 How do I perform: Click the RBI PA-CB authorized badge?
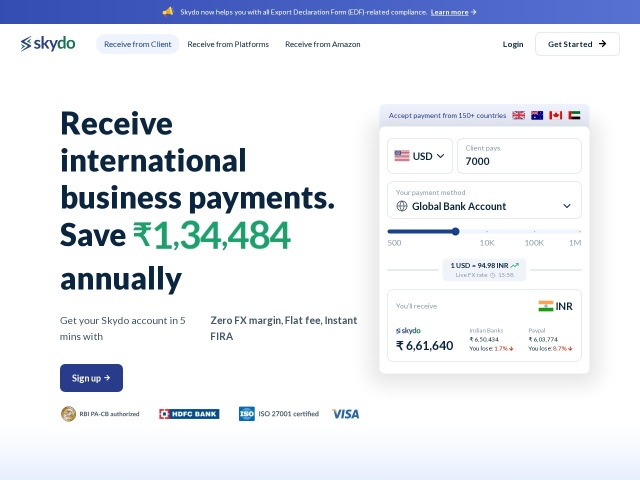(x=100, y=414)
